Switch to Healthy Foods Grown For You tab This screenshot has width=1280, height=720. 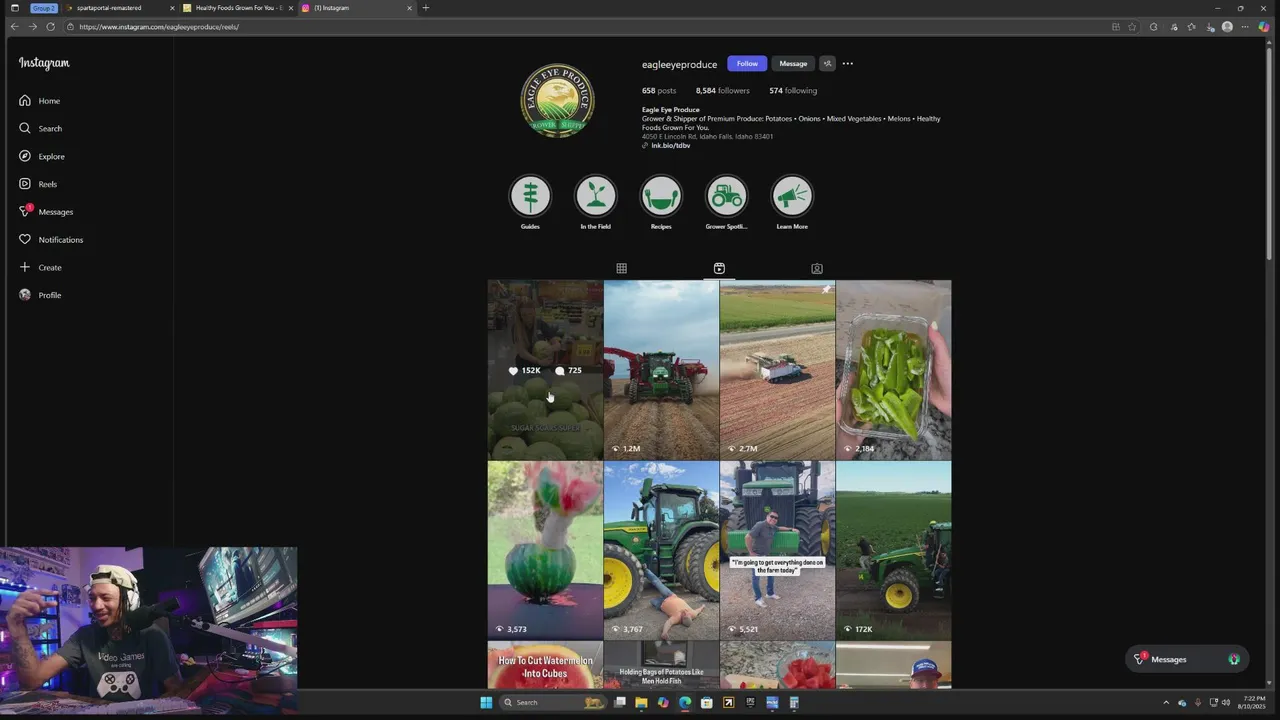(238, 8)
